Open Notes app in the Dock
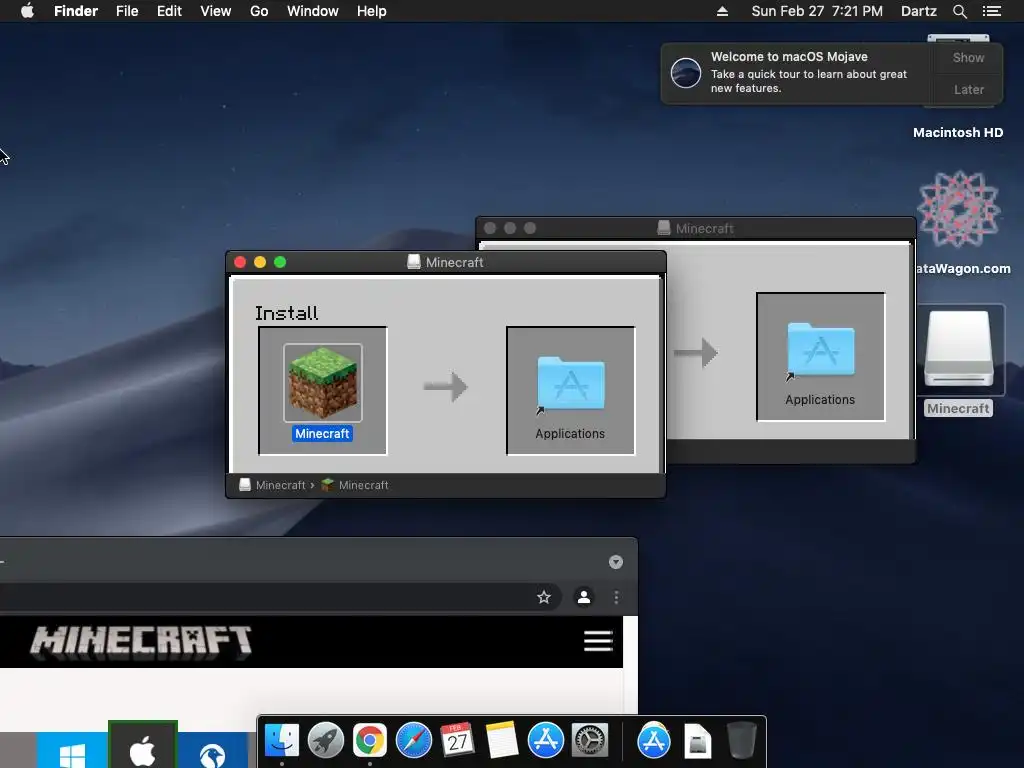The width and height of the screenshot is (1024, 768). (x=502, y=741)
